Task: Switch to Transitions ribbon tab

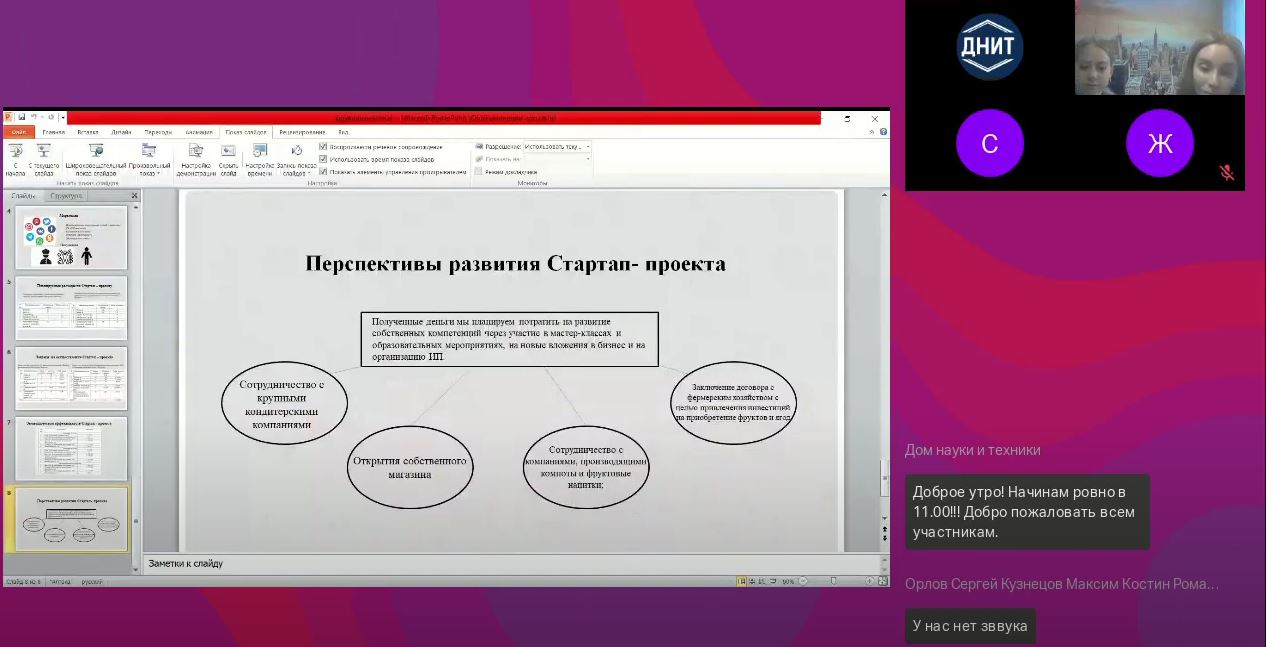Action: point(158,132)
